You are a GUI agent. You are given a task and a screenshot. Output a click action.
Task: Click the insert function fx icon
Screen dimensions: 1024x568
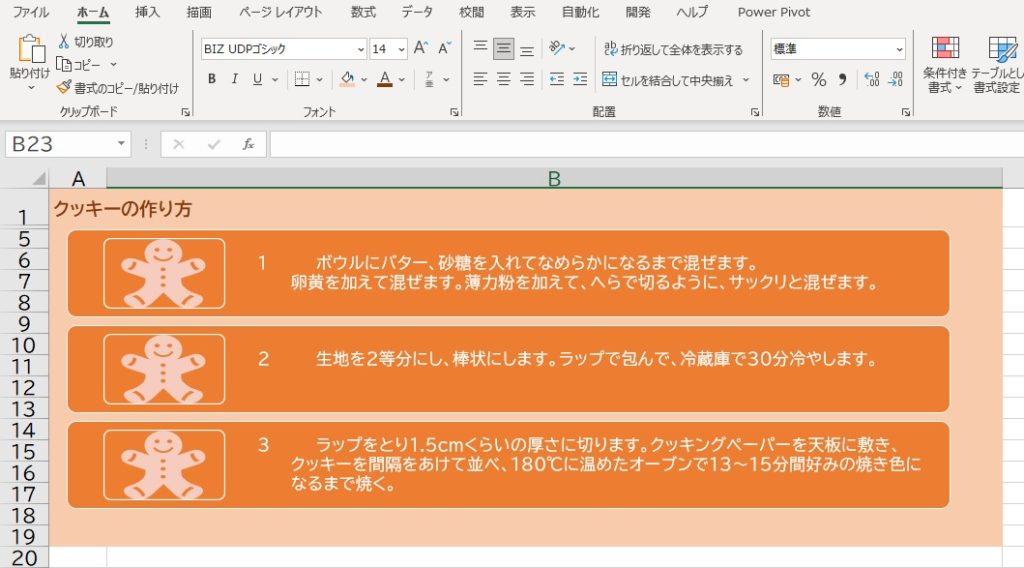point(248,145)
